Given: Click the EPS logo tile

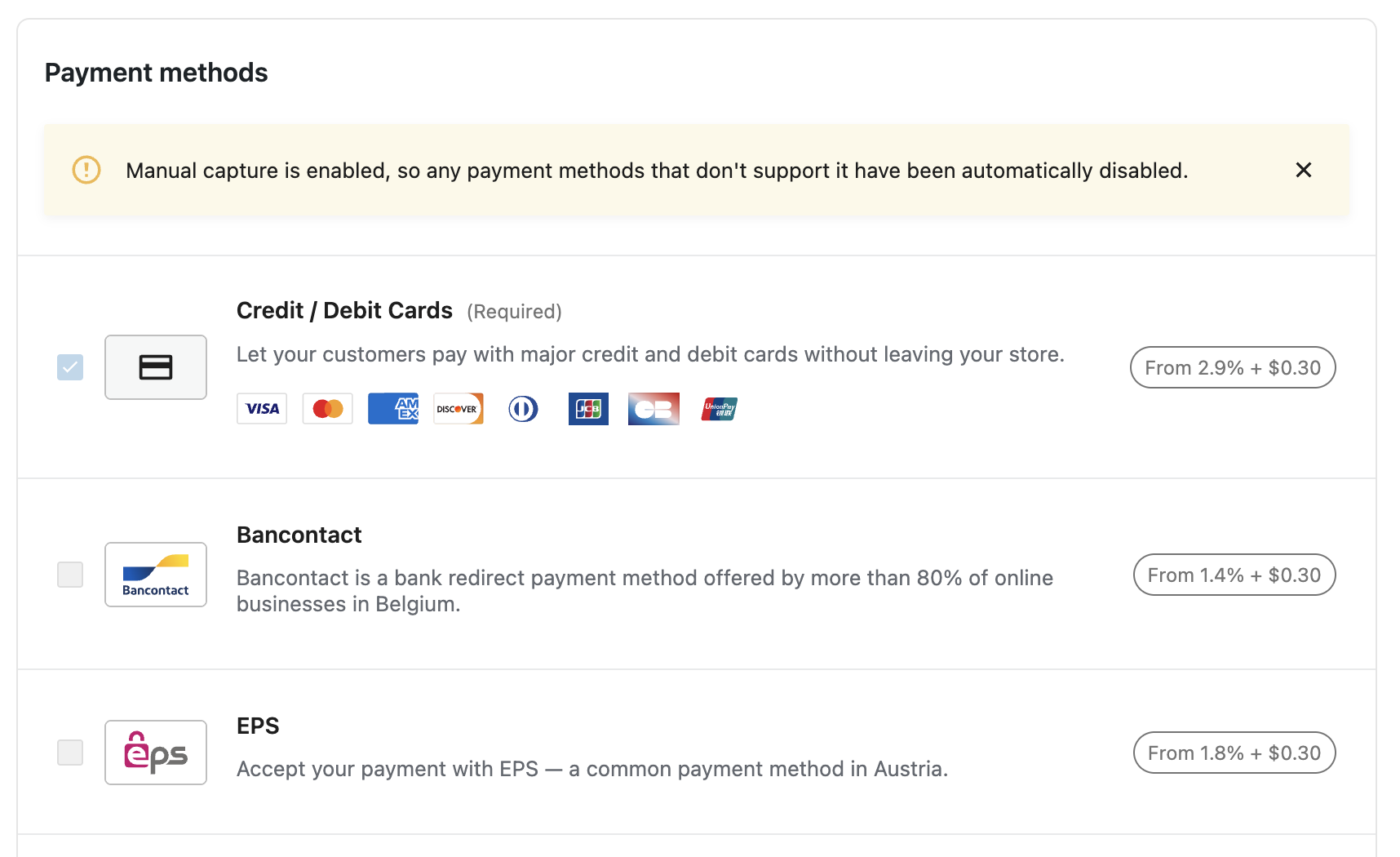Looking at the screenshot, I should 156,753.
